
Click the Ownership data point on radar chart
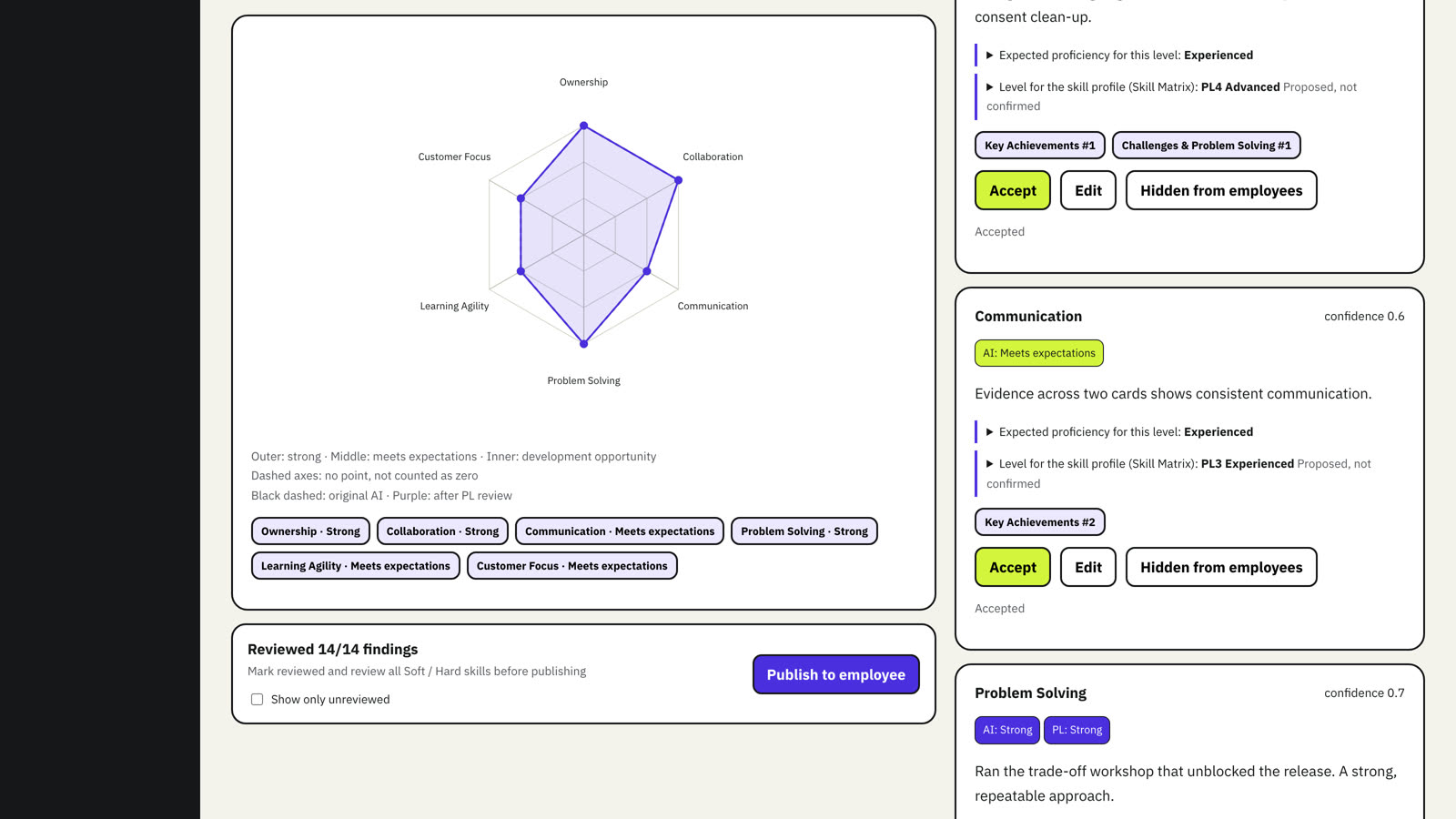[x=584, y=126]
